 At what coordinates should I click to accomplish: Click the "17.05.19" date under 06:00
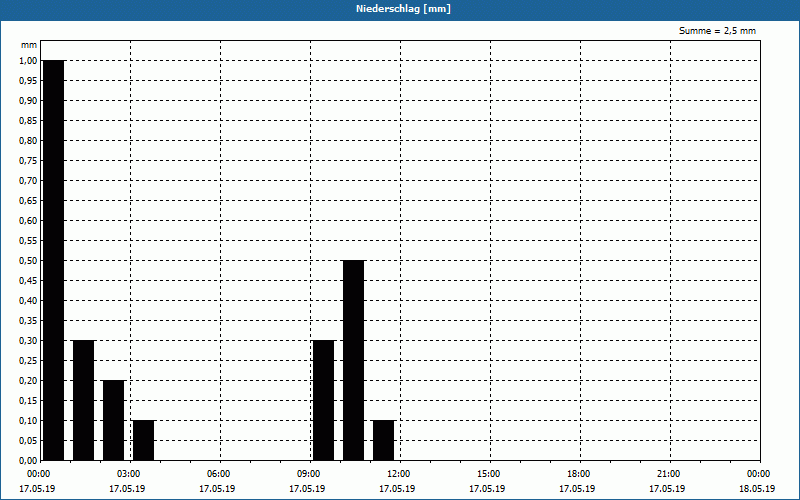217,488
